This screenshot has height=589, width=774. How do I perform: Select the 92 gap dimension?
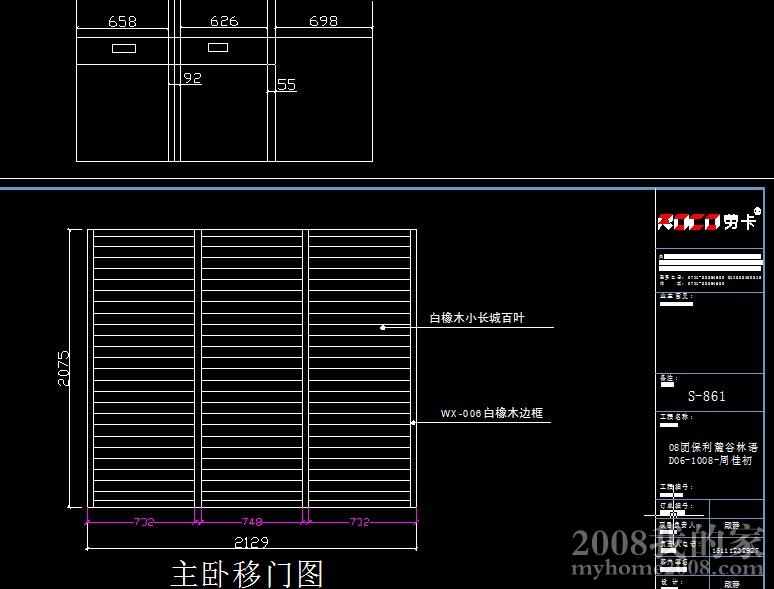click(x=192, y=78)
